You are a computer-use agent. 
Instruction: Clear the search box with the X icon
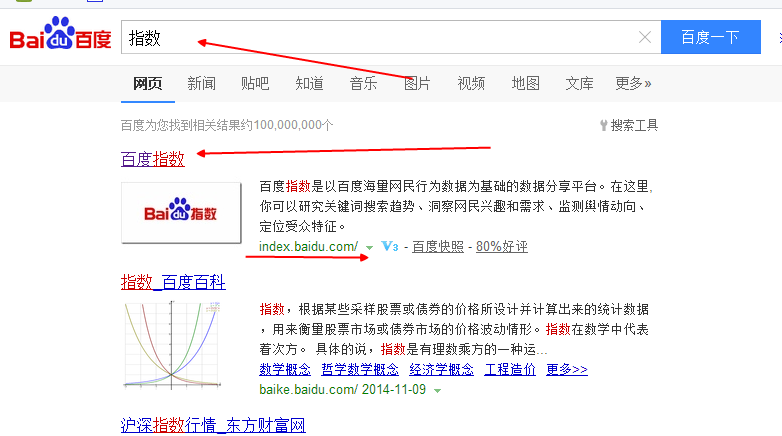click(645, 37)
